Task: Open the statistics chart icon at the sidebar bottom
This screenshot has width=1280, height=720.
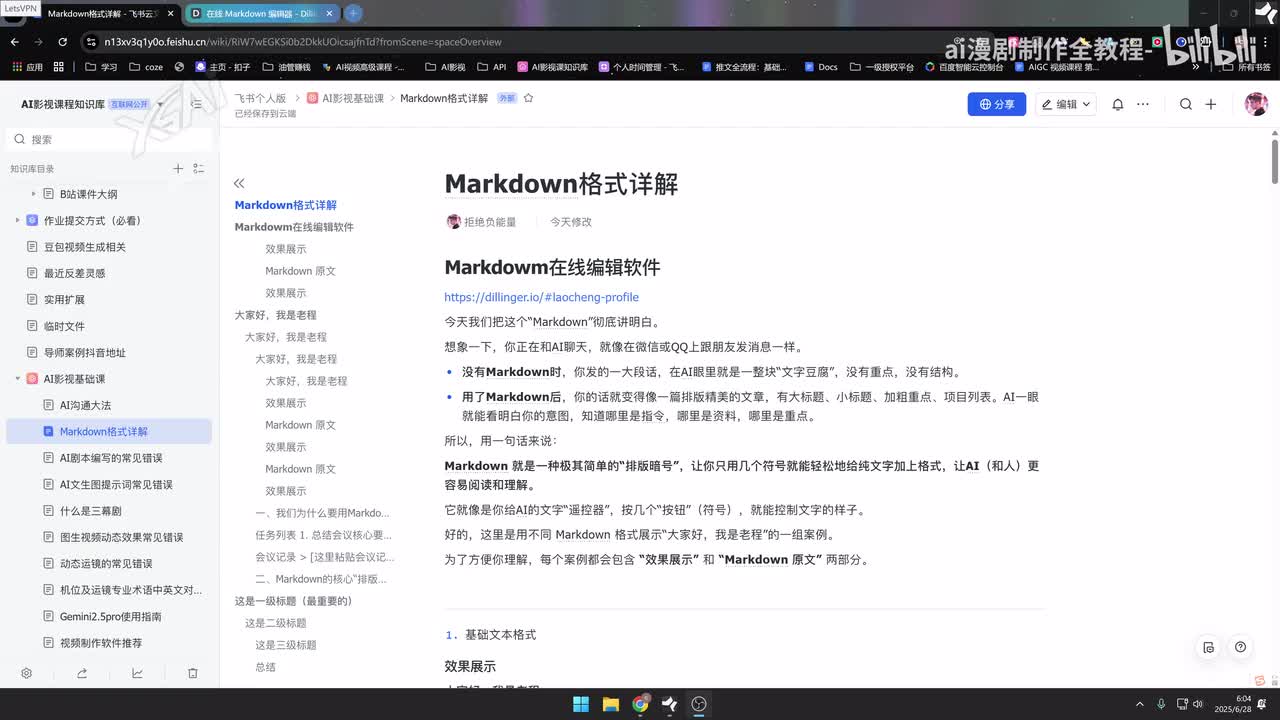Action: (x=137, y=673)
